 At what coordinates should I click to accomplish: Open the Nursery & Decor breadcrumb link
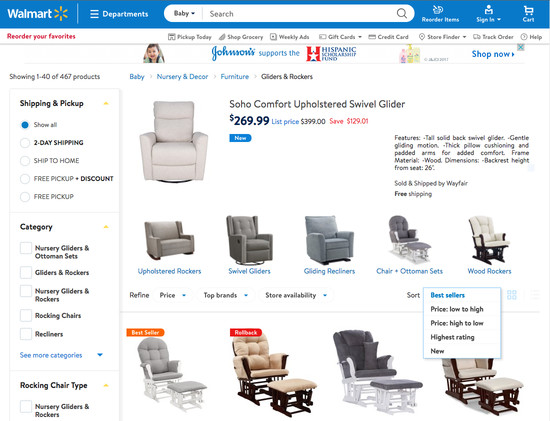point(182,76)
